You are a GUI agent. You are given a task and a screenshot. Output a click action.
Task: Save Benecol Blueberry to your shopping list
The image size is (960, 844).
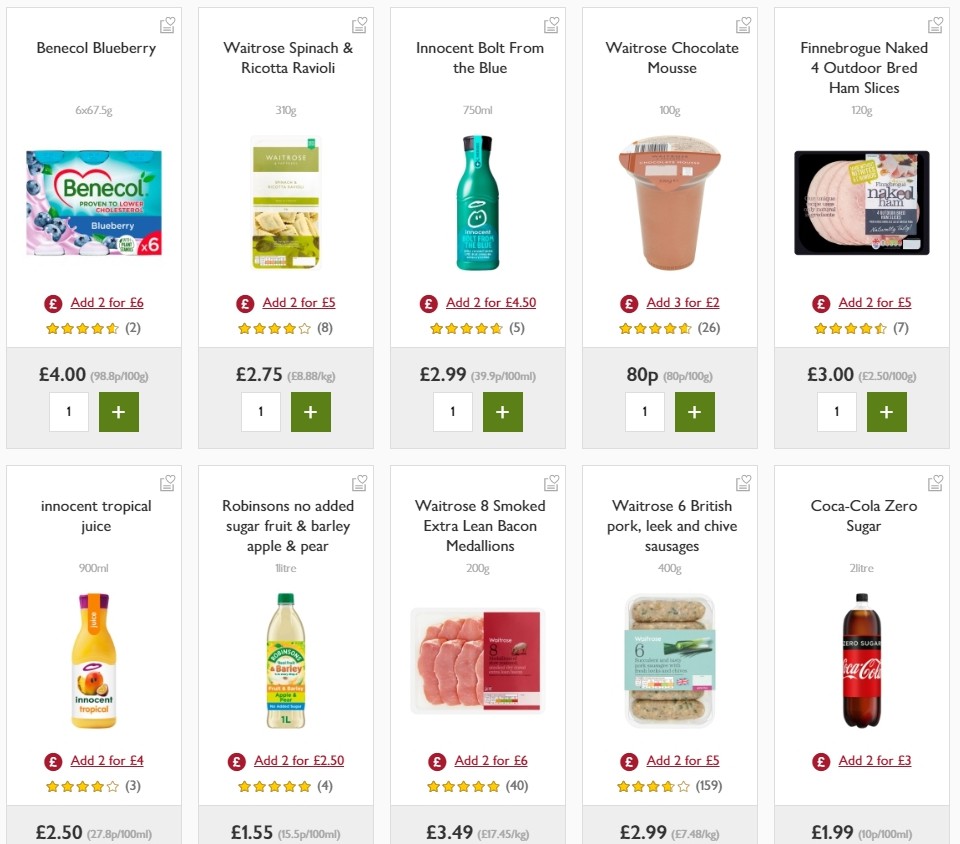pos(167,24)
